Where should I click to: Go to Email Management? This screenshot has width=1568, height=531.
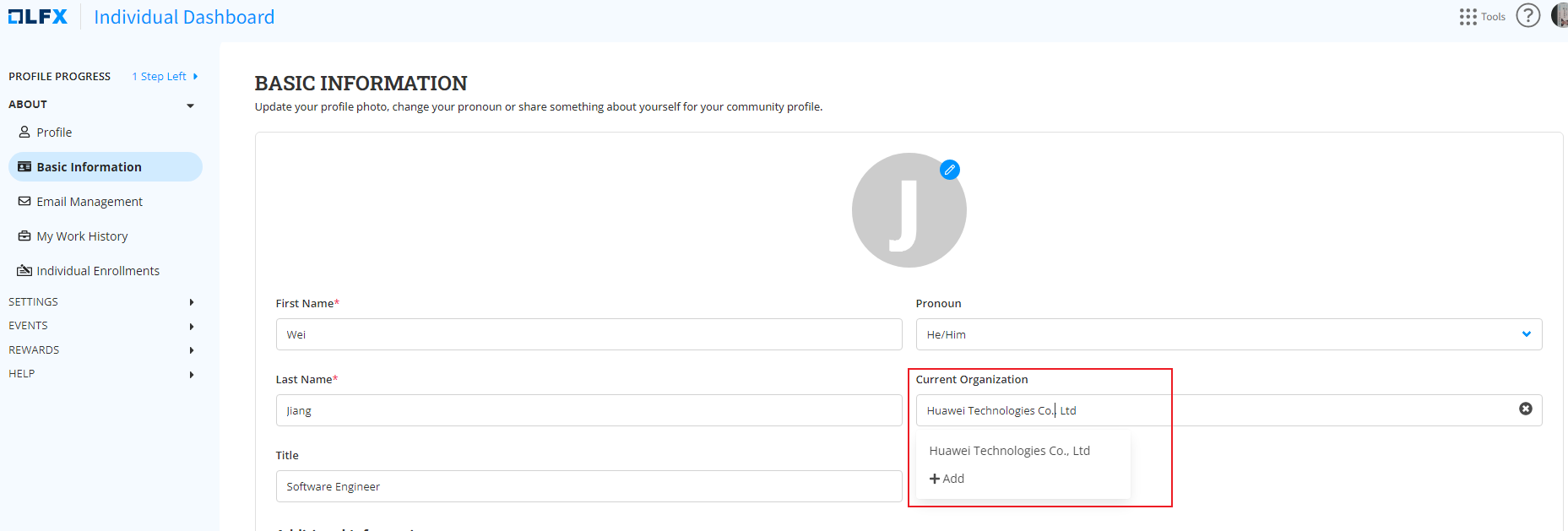coord(89,202)
